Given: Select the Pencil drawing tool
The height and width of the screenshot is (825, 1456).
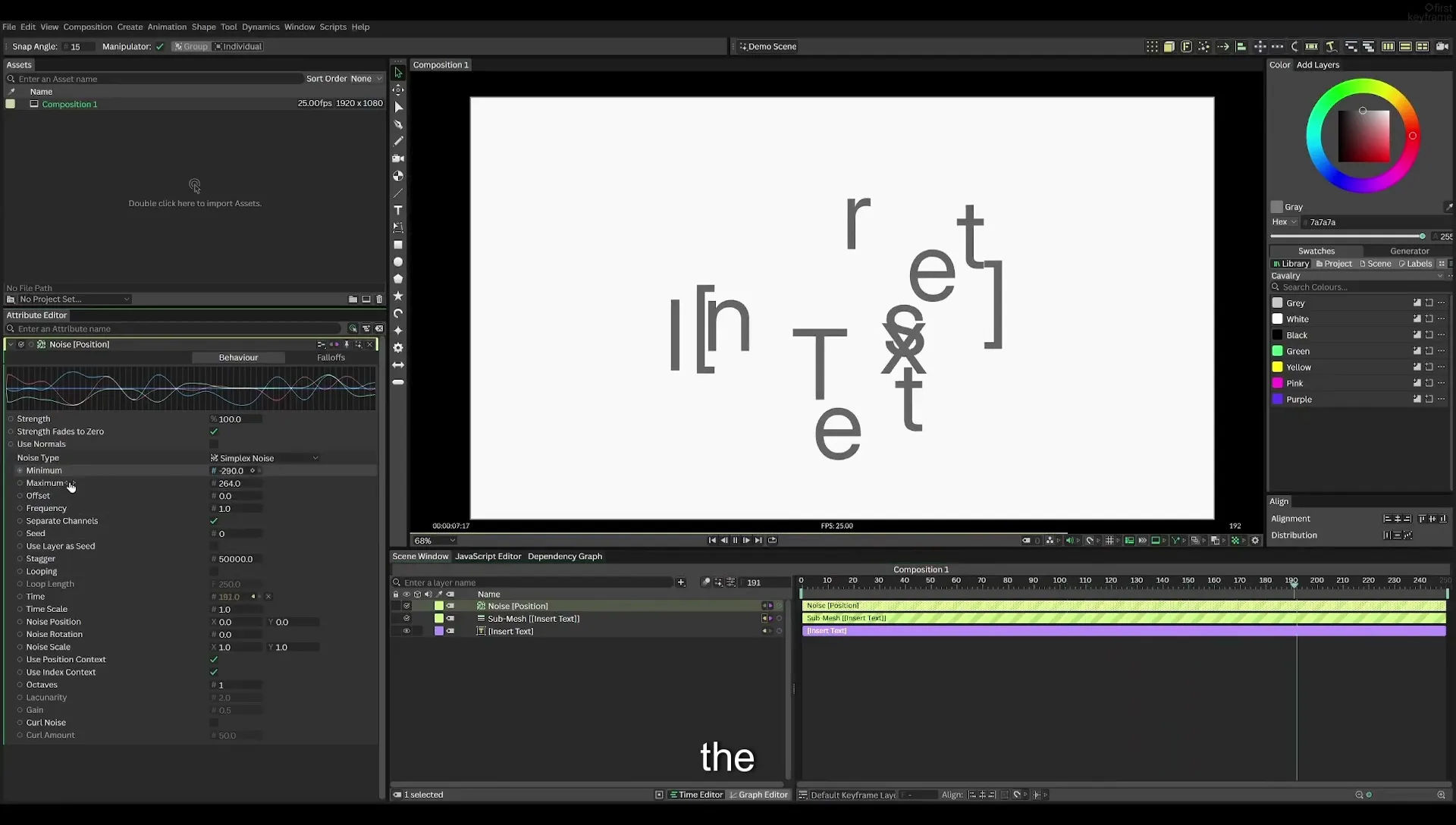Looking at the screenshot, I should [398, 141].
